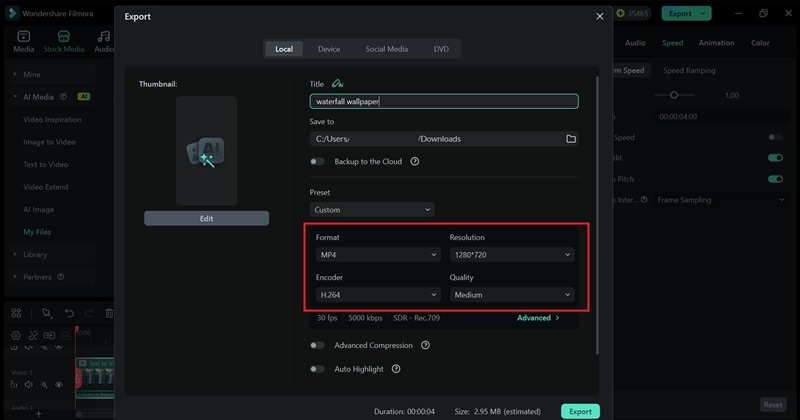Click the credits coin icon showing 35465
The height and width of the screenshot is (420, 800).
tap(620, 13)
